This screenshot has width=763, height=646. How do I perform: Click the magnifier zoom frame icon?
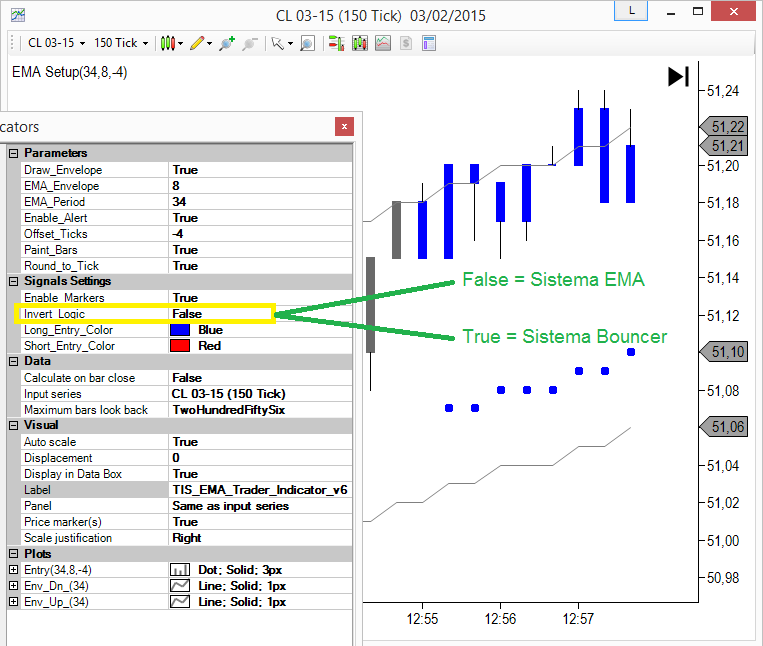307,43
